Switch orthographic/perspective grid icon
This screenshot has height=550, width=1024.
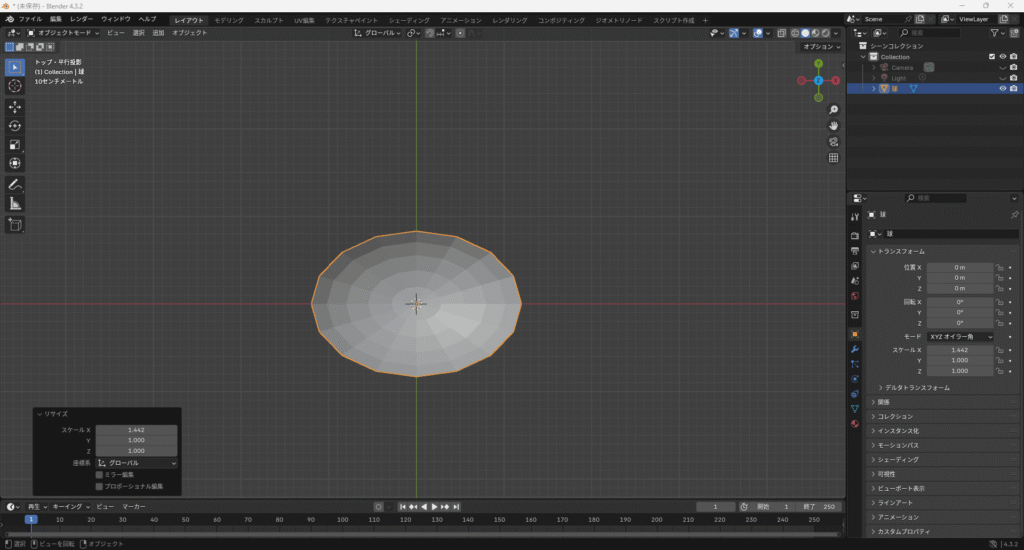pyautogui.click(x=833, y=157)
